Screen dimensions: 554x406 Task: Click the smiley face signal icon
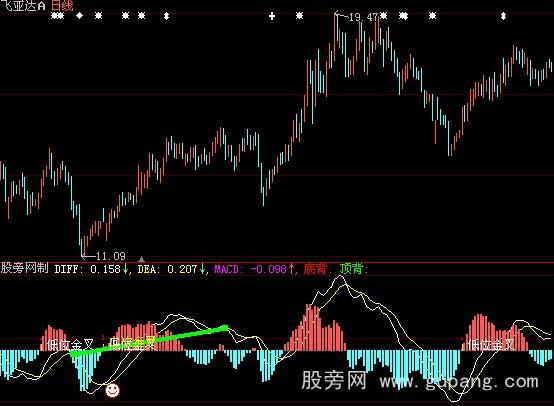[112, 390]
